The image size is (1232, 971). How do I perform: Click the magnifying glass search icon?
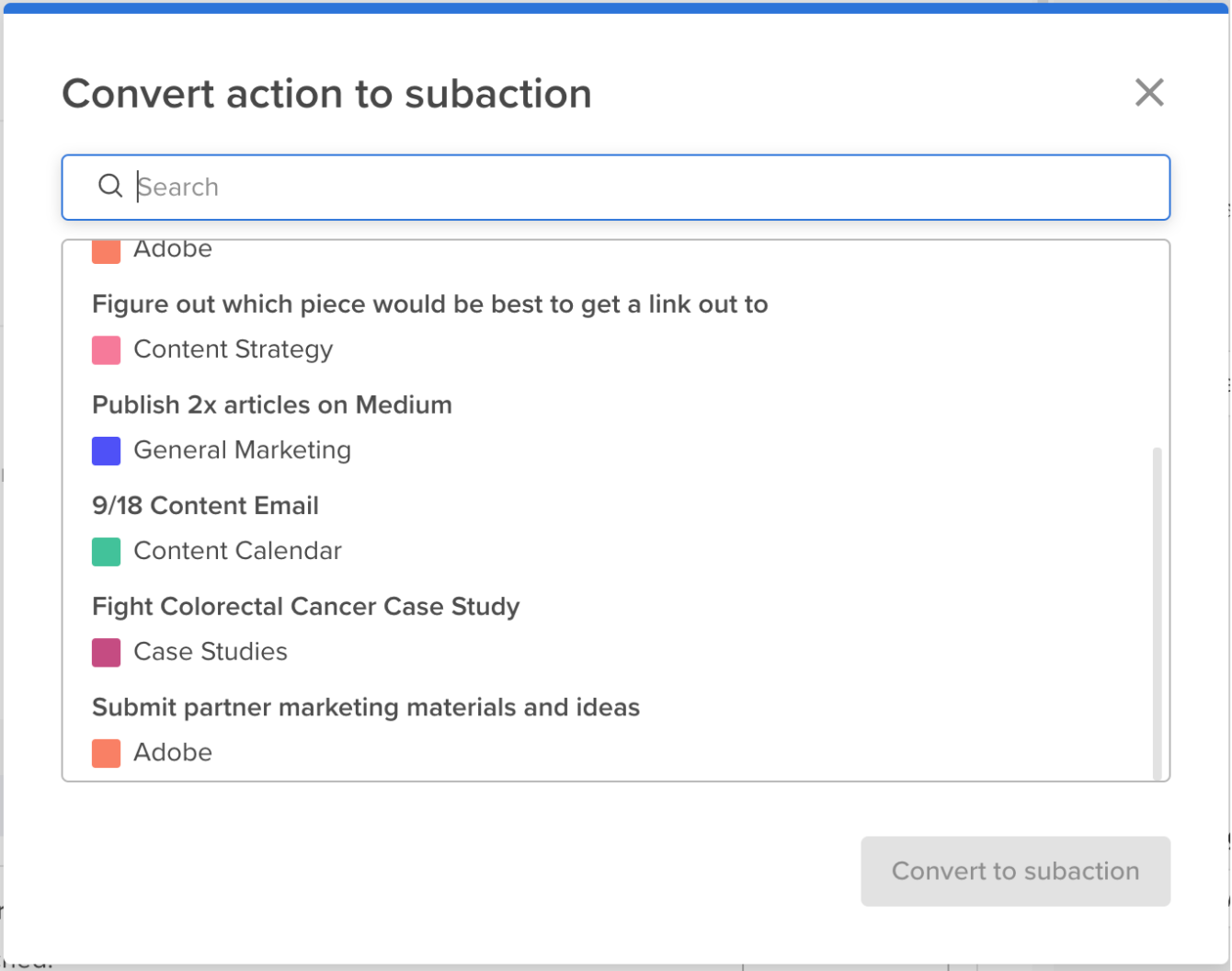(x=110, y=187)
